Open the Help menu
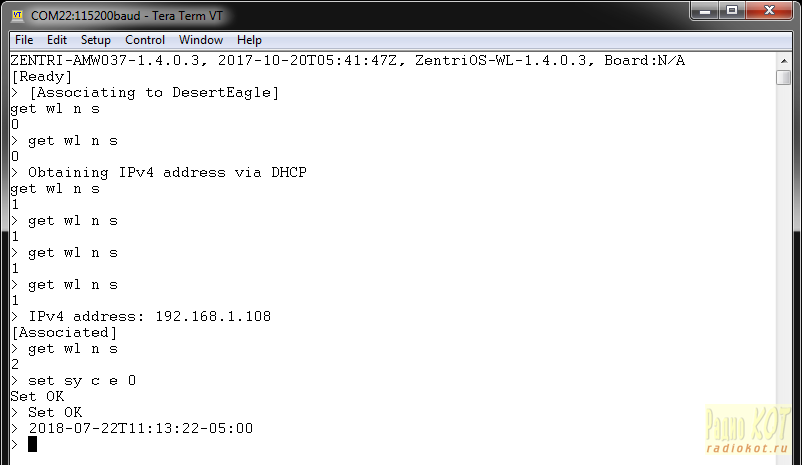The image size is (802, 465). (x=249, y=40)
